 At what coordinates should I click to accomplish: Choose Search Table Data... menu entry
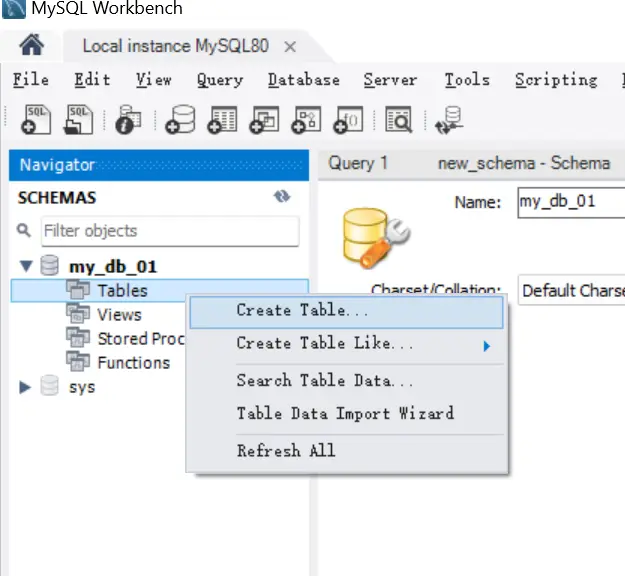(346, 381)
